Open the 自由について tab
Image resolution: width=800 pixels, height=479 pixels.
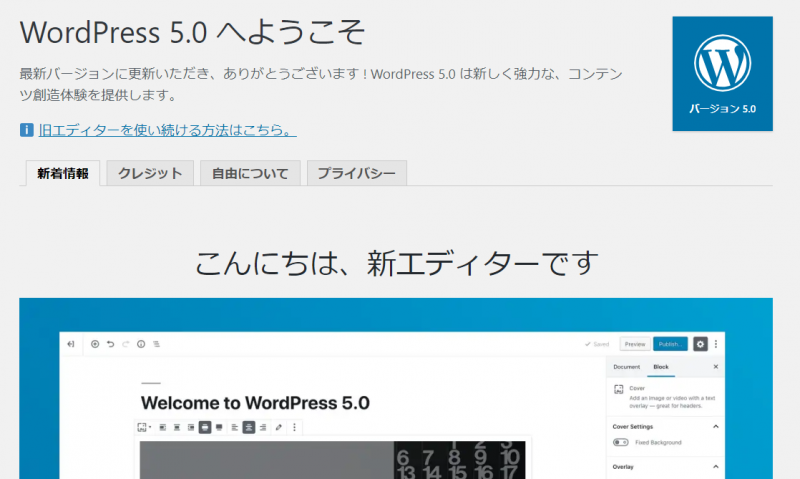250,173
